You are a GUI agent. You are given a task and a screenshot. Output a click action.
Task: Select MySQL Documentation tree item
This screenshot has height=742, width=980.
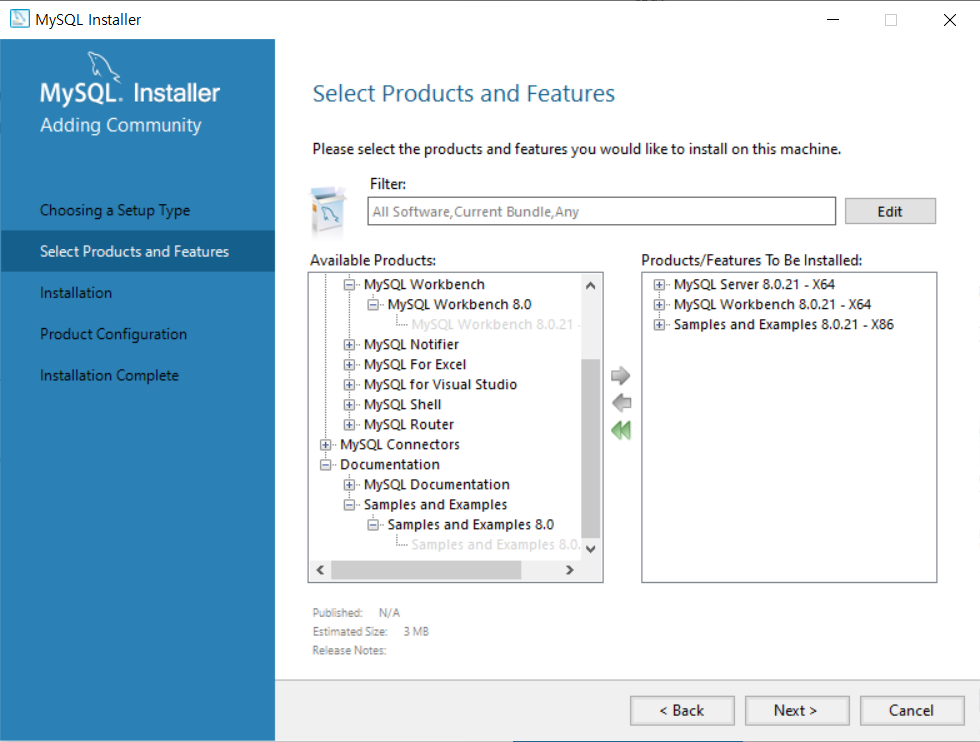pos(437,484)
